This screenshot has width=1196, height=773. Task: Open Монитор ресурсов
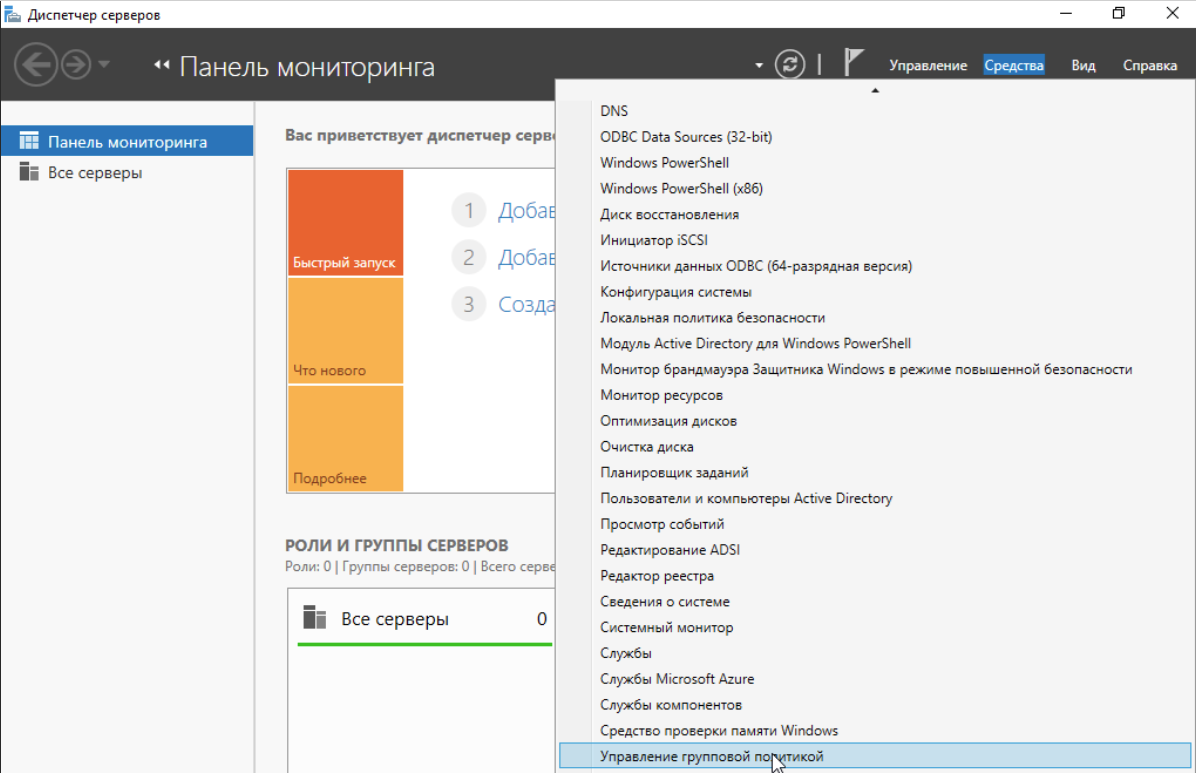[x=875, y=395]
